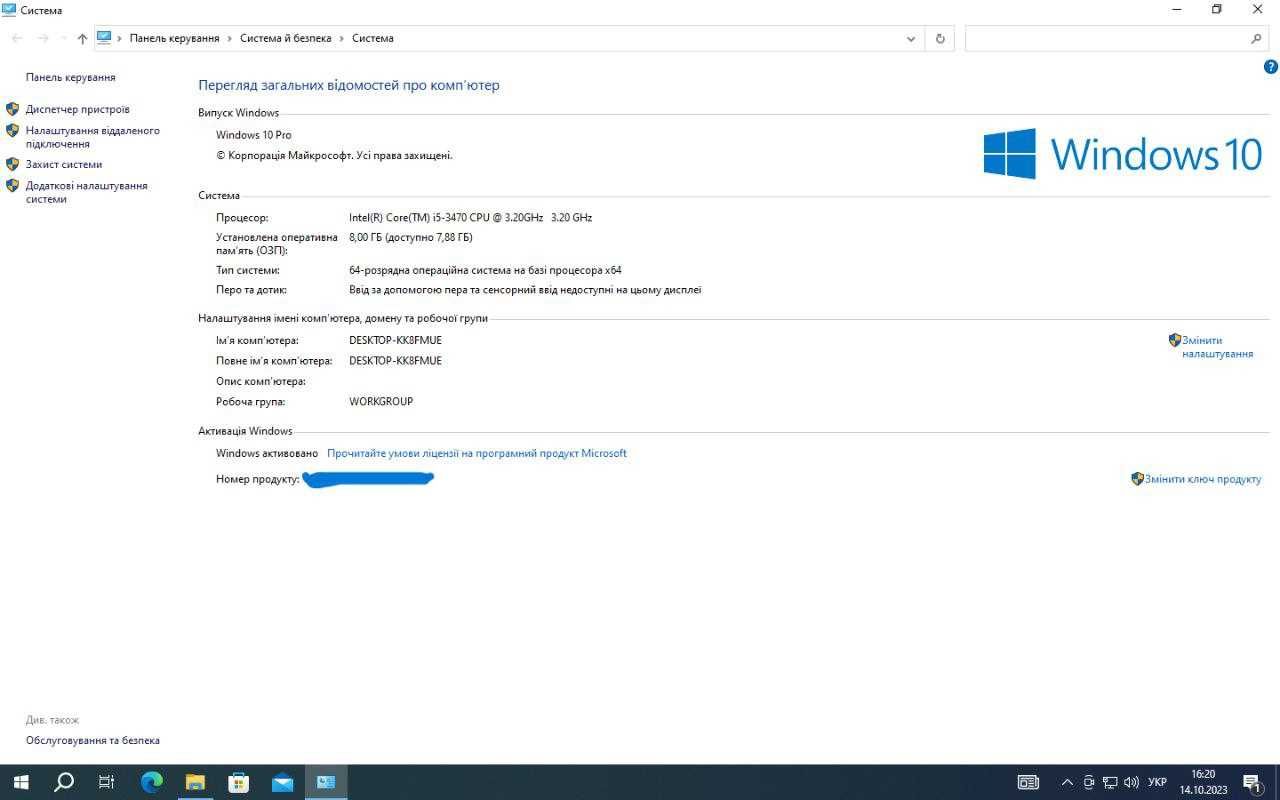
Task: Open Task View on taskbar
Action: point(106,782)
